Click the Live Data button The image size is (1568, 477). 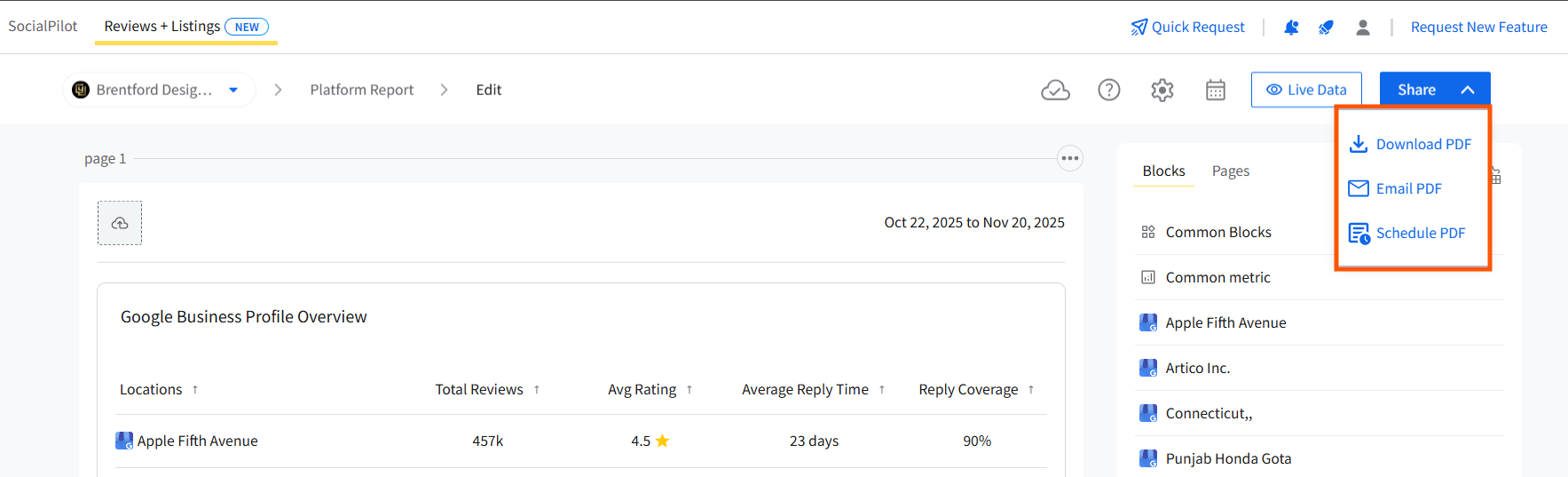(x=1306, y=90)
